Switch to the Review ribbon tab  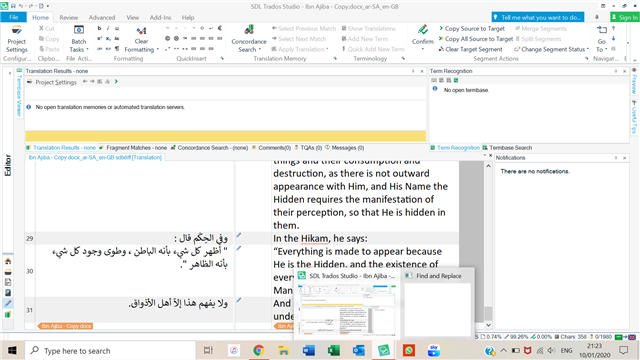tap(69, 18)
